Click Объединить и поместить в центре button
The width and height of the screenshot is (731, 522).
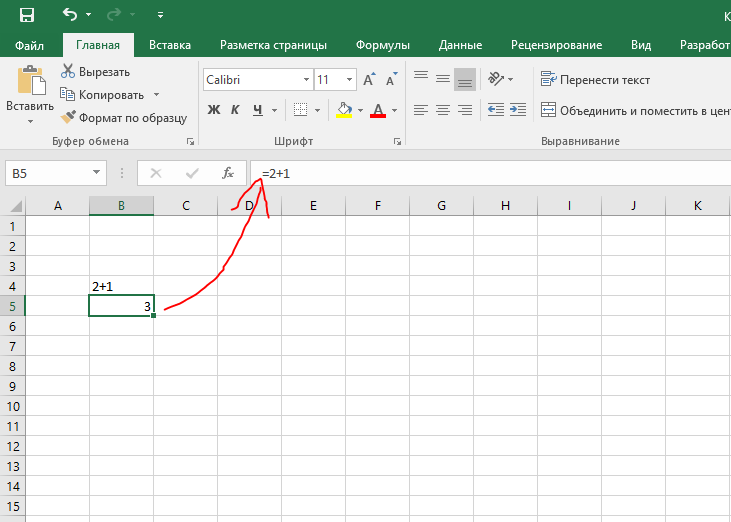(x=635, y=110)
